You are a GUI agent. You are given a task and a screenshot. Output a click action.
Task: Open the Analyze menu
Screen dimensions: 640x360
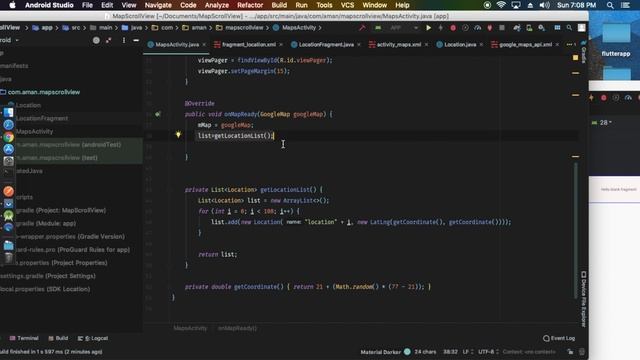point(217,5)
